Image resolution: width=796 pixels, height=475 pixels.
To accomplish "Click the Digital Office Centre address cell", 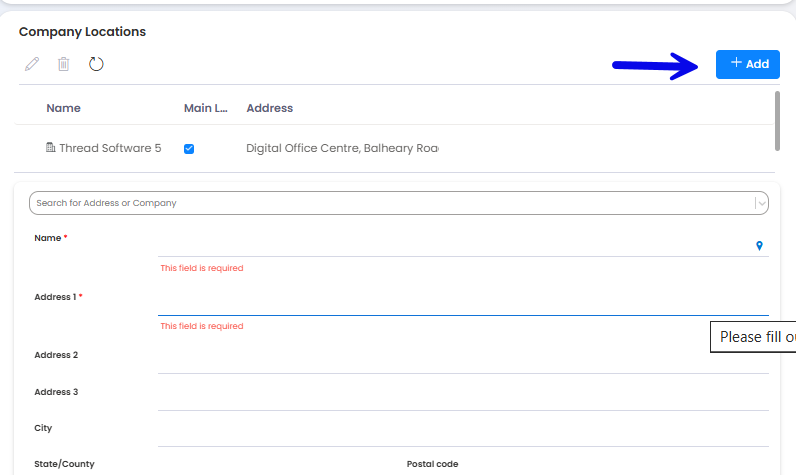I will 342,148.
